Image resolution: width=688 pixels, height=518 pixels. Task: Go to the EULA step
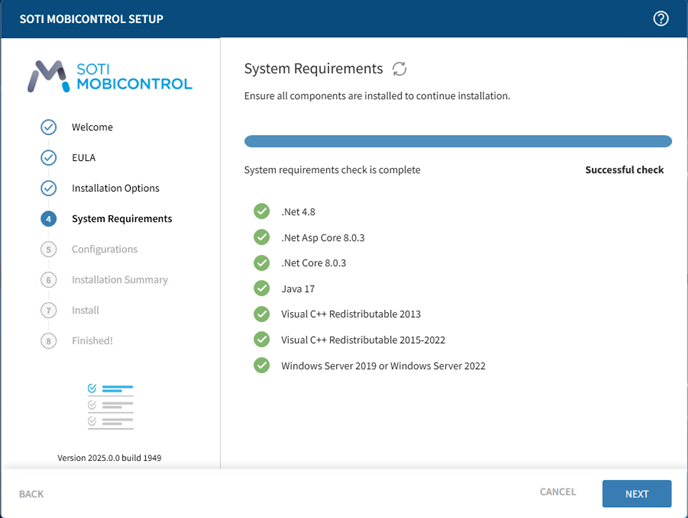pyautogui.click(x=83, y=157)
